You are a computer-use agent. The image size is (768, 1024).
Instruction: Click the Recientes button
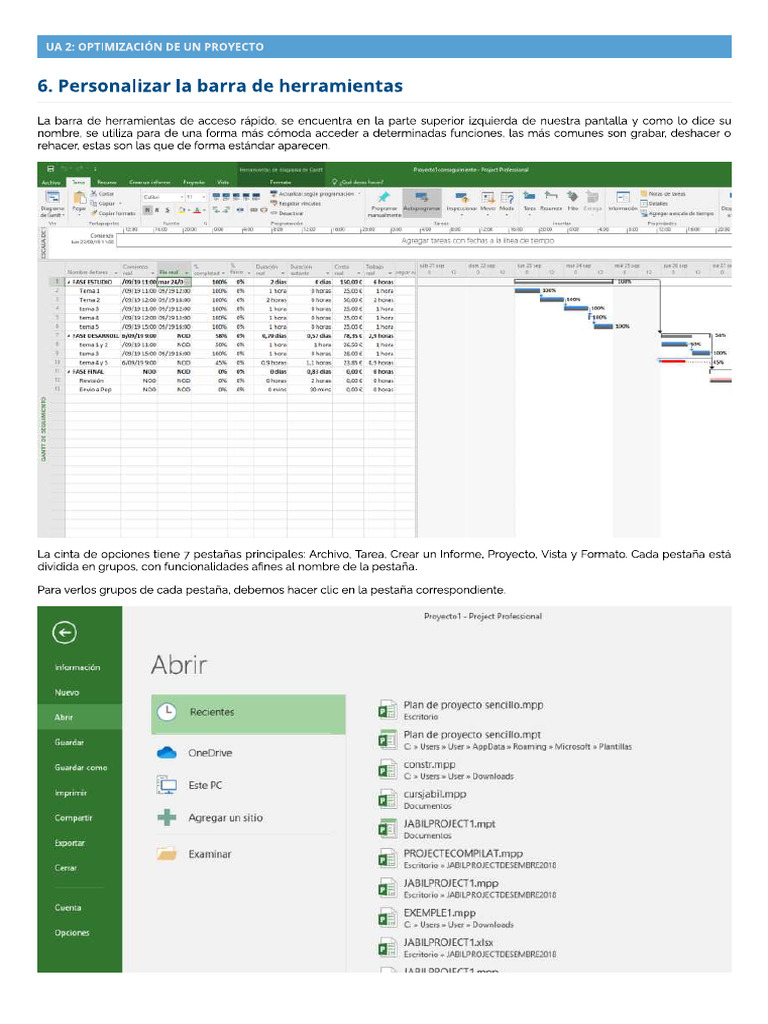tap(248, 714)
